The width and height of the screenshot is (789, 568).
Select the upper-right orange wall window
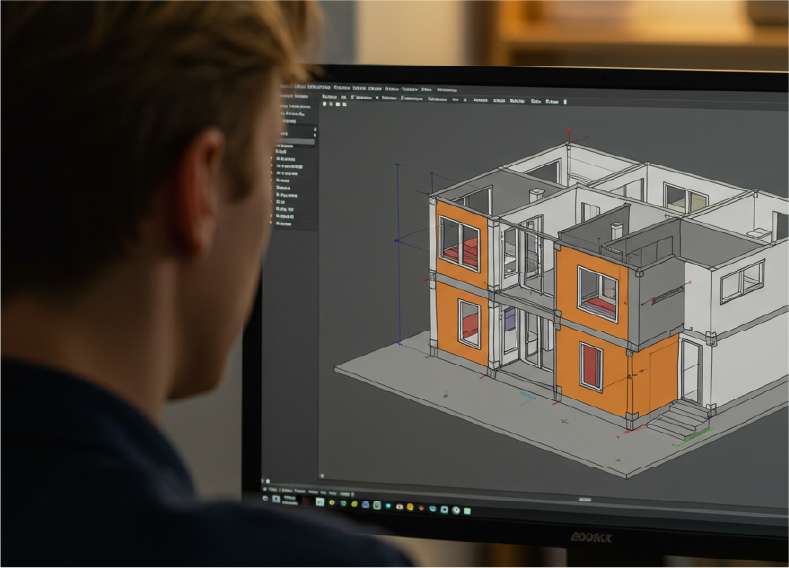click(597, 293)
